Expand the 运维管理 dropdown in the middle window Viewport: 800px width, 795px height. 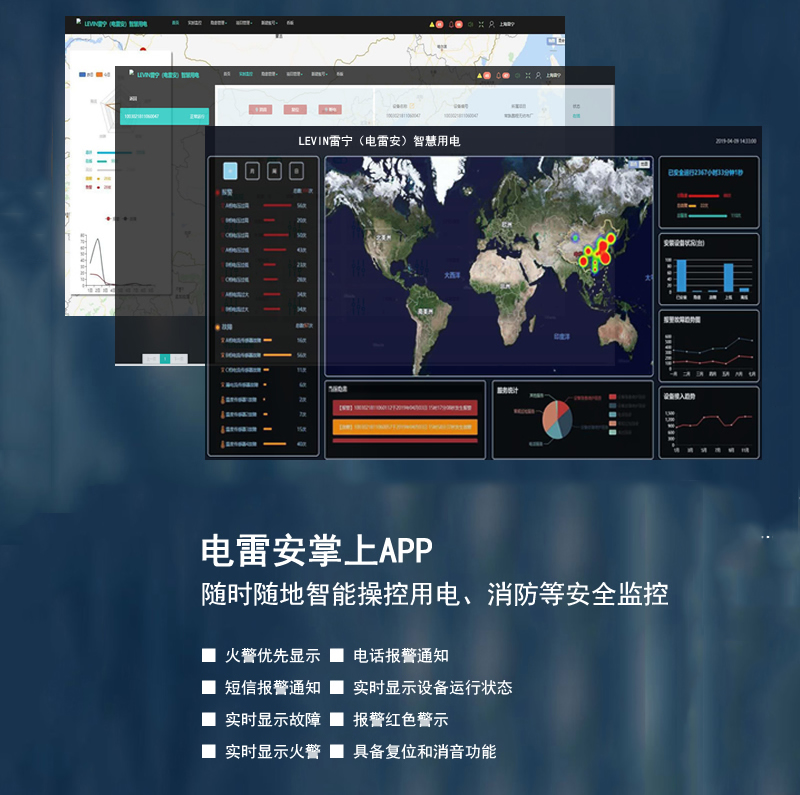(294, 74)
